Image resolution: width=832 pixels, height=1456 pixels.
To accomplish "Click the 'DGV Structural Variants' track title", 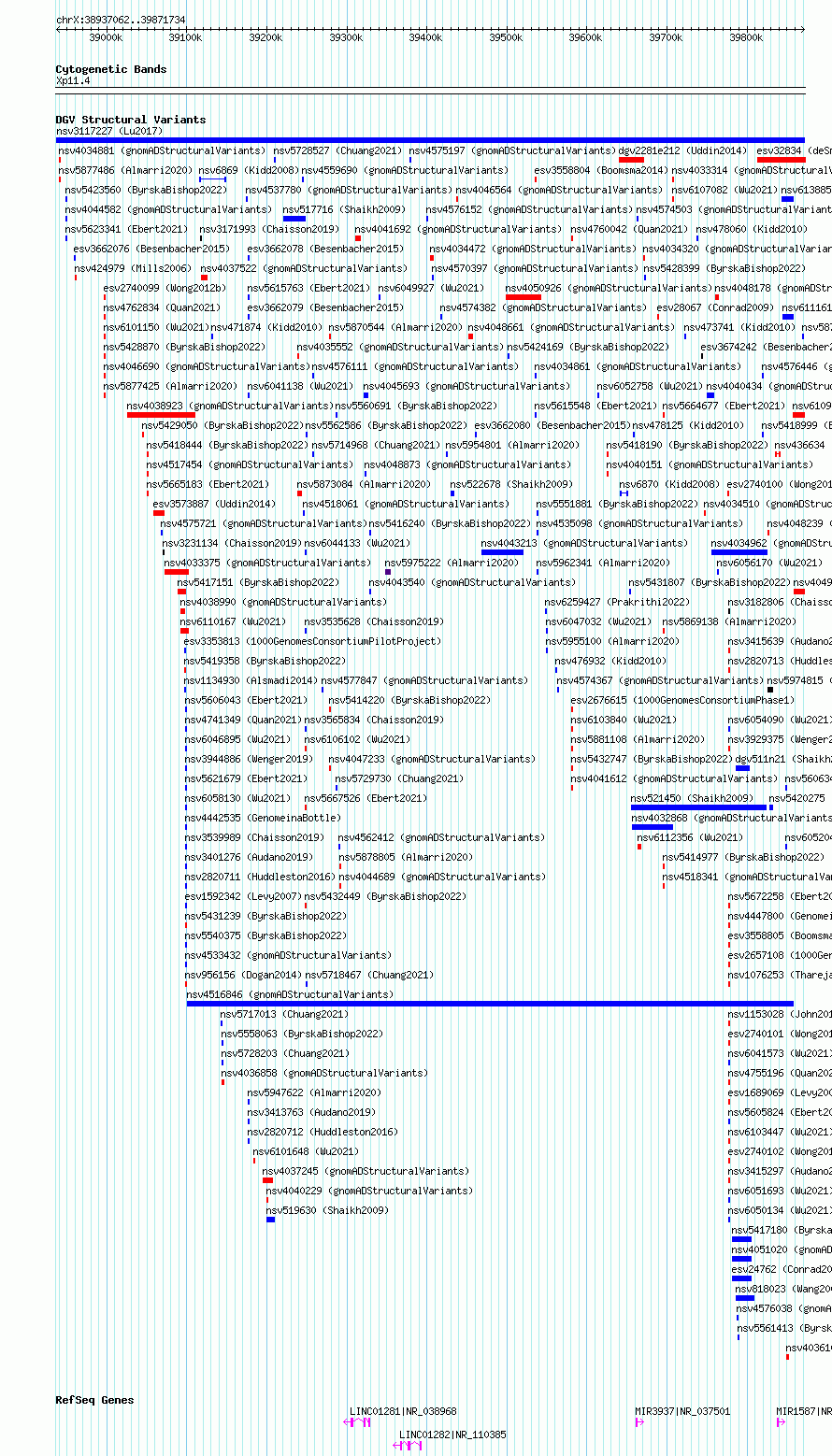I will pyautogui.click(x=131, y=120).
